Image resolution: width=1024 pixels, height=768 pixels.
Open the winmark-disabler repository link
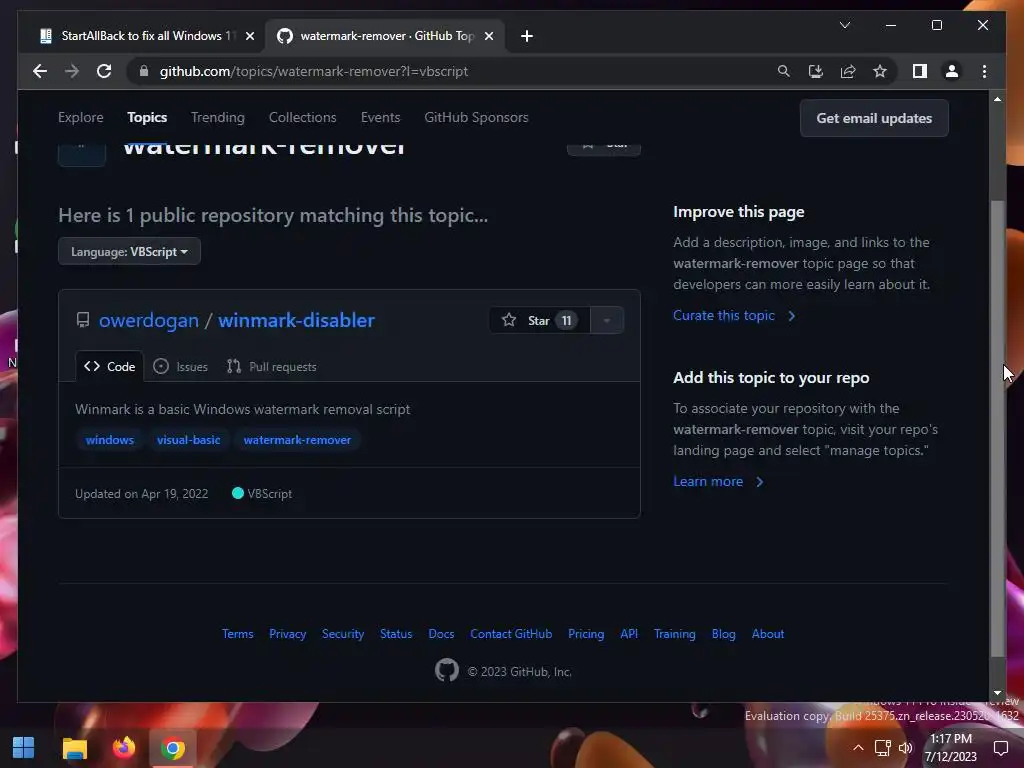[x=296, y=320]
